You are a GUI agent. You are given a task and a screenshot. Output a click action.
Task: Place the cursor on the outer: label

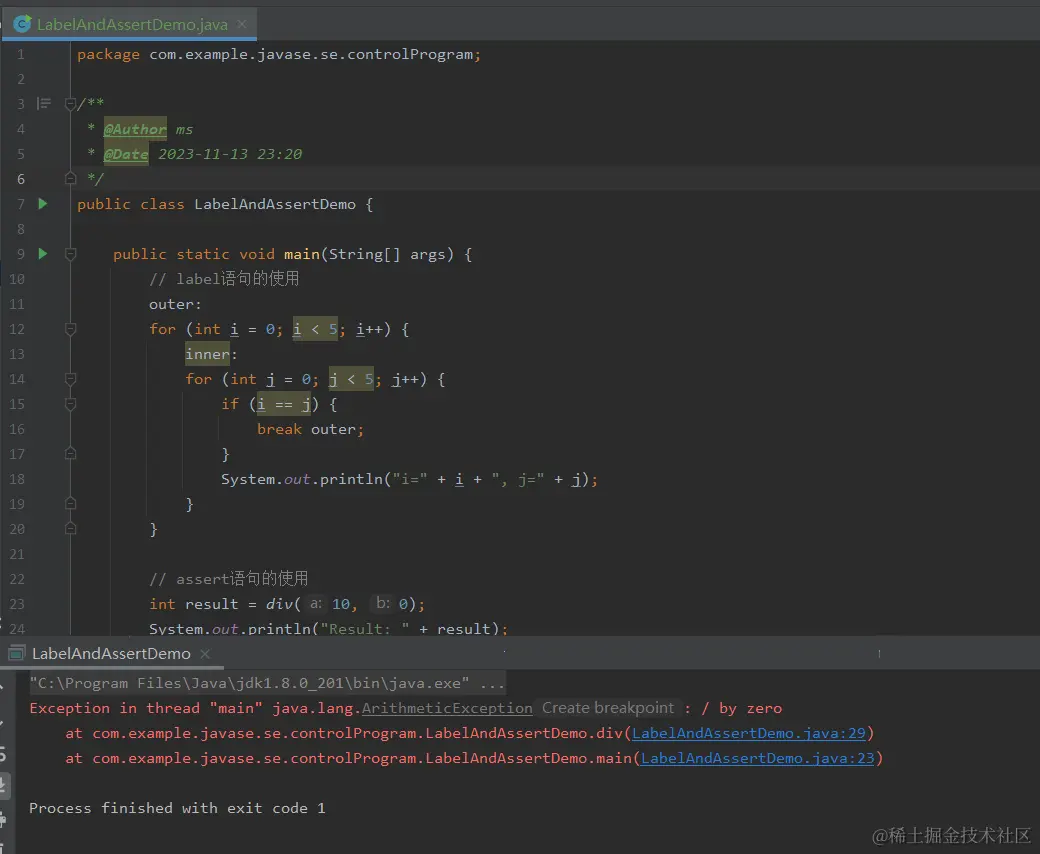(175, 304)
